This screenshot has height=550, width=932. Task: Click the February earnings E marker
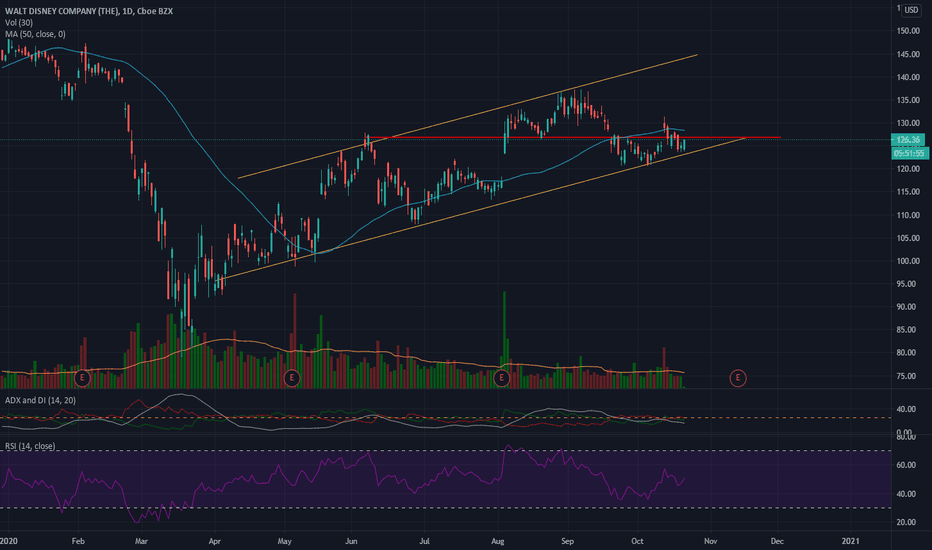click(x=82, y=378)
